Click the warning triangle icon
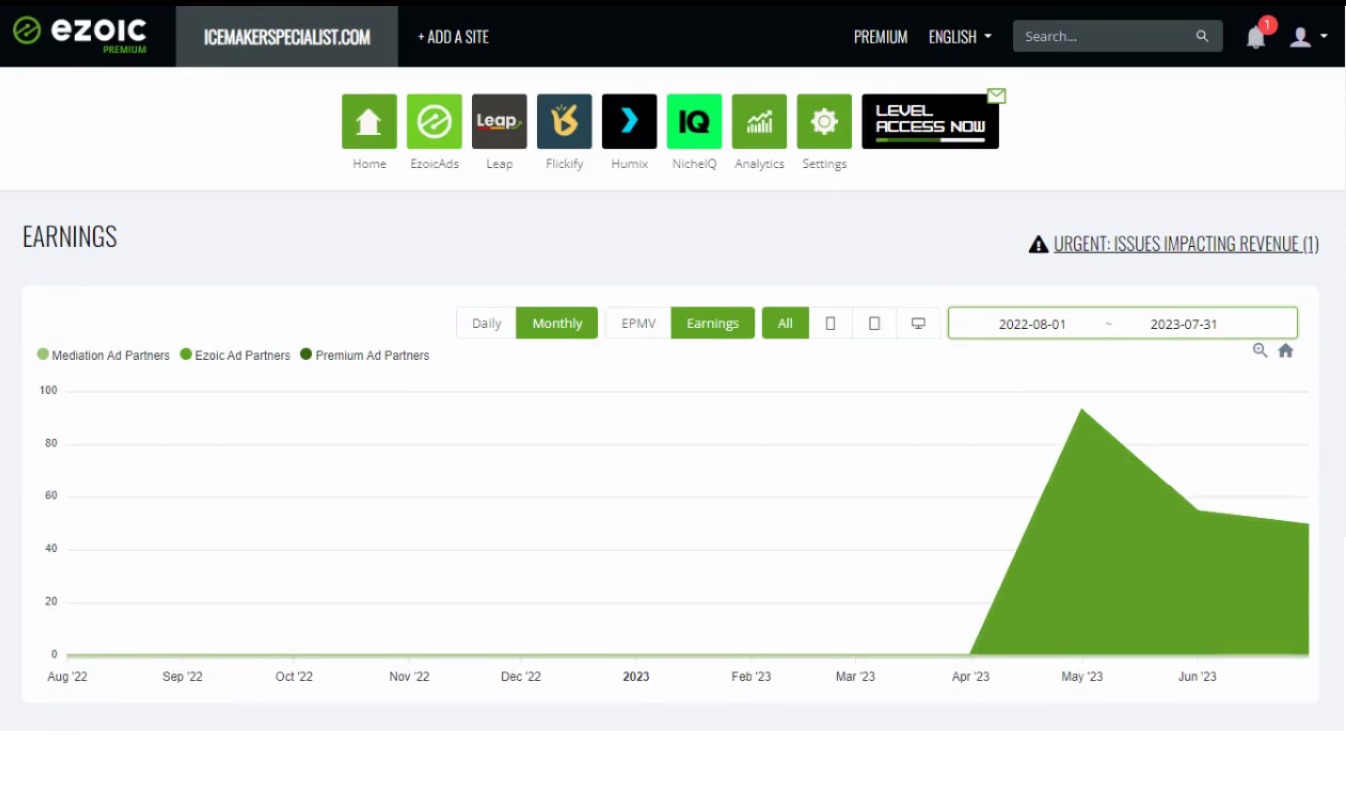 point(1038,244)
